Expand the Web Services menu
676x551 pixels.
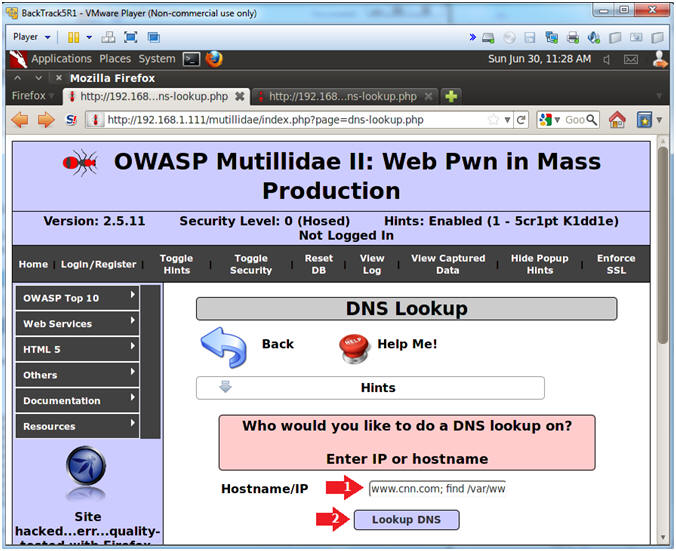pyautogui.click(x=78, y=323)
